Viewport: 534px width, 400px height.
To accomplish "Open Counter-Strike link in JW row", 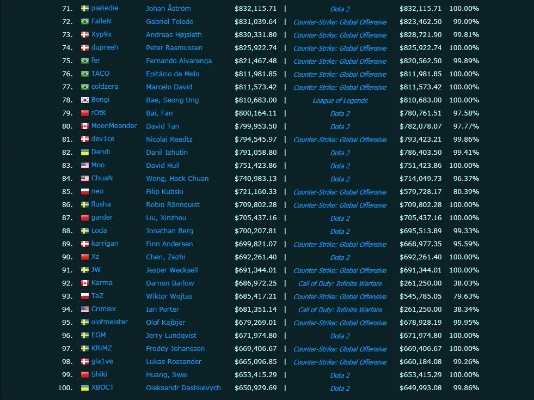I will pos(340,270).
